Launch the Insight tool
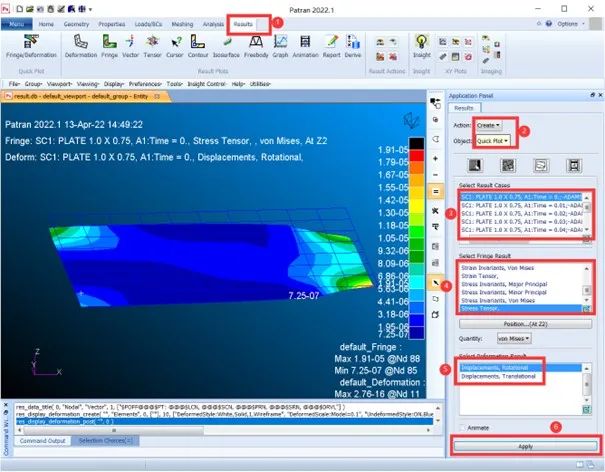This screenshot has width=605, height=472. pyautogui.click(x=422, y=47)
